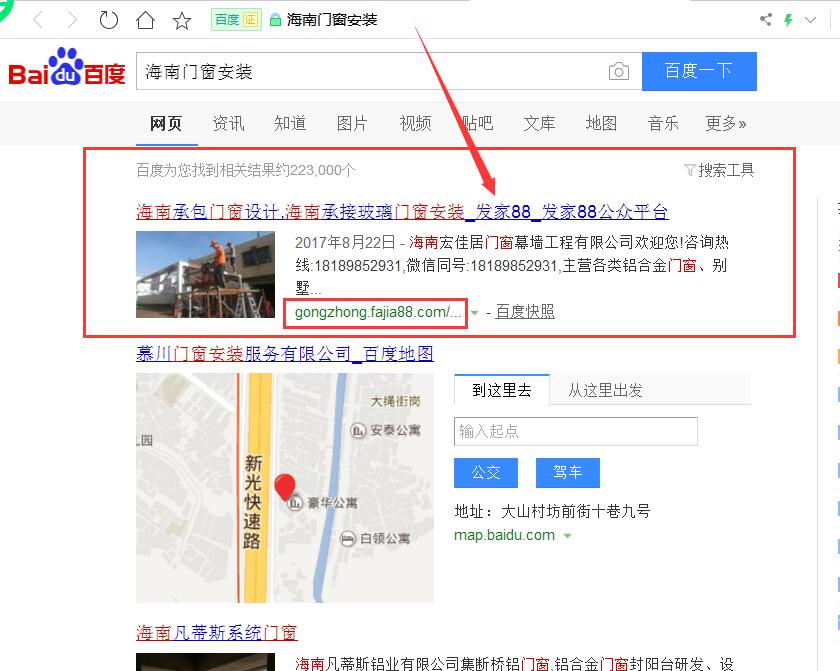Viewport: 840px width, 671px height.
Task: Click the 公交 transit button
Action: click(486, 472)
